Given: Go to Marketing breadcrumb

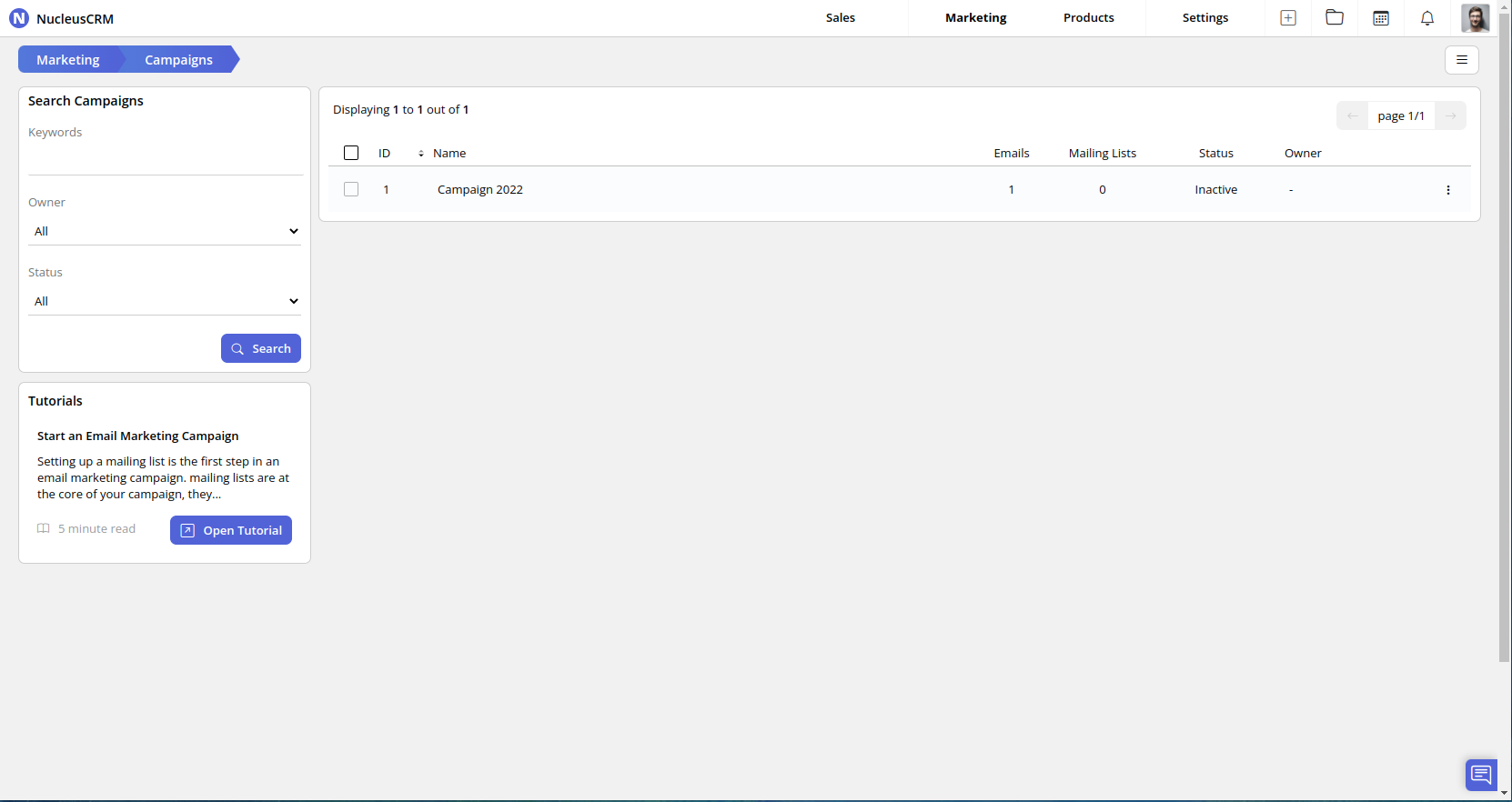Looking at the screenshot, I should tap(68, 60).
